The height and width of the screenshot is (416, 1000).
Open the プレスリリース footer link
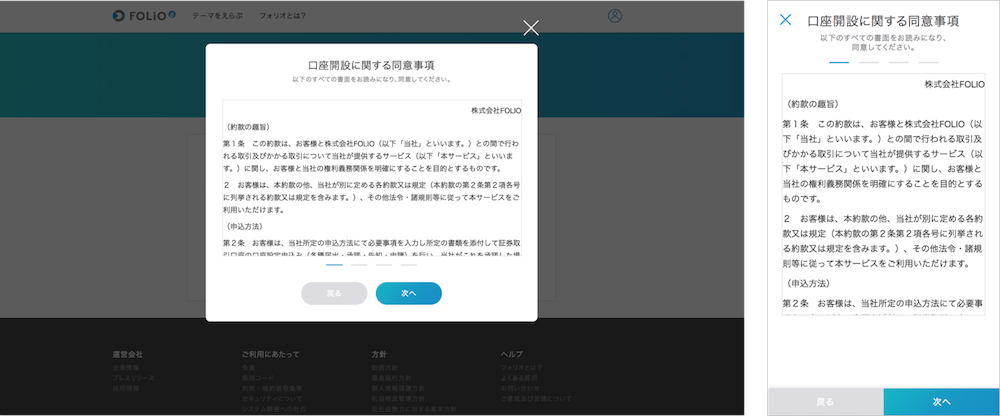point(131,380)
